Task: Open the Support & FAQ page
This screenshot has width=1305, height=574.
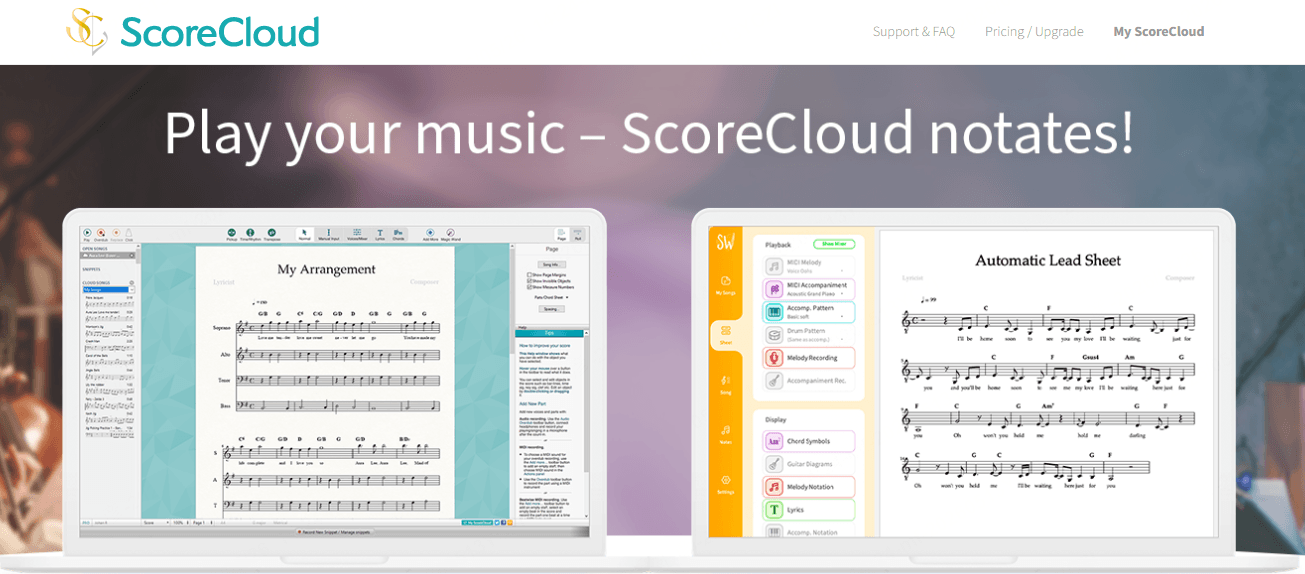Action: click(913, 31)
